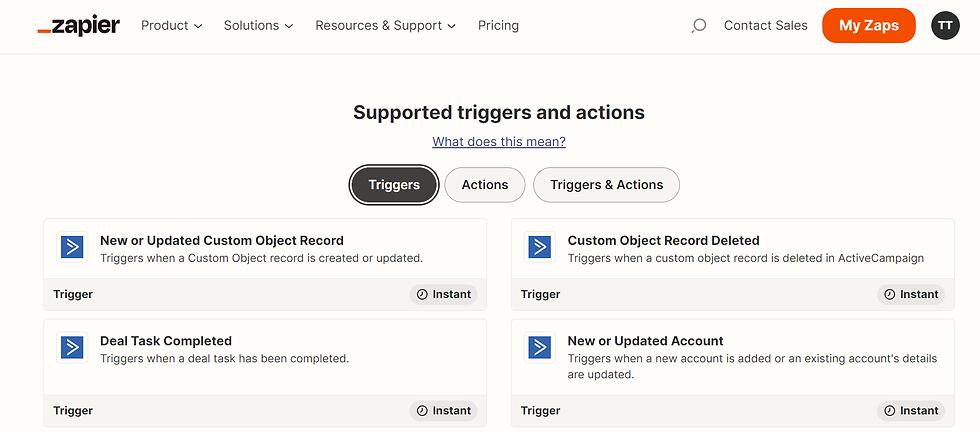Open the search magnifier icon
The width and height of the screenshot is (980, 433).
[x=699, y=26]
